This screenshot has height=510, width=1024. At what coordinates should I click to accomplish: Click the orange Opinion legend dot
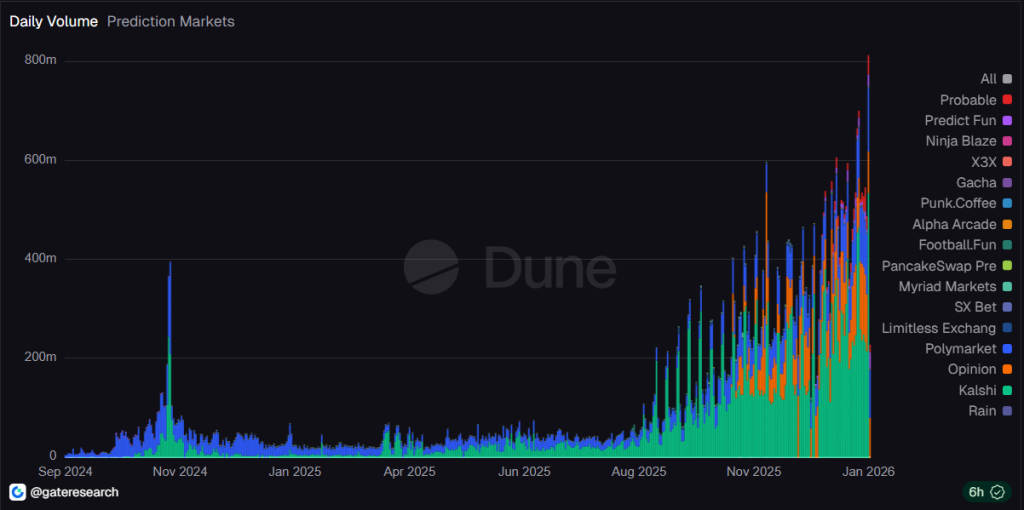(1007, 370)
